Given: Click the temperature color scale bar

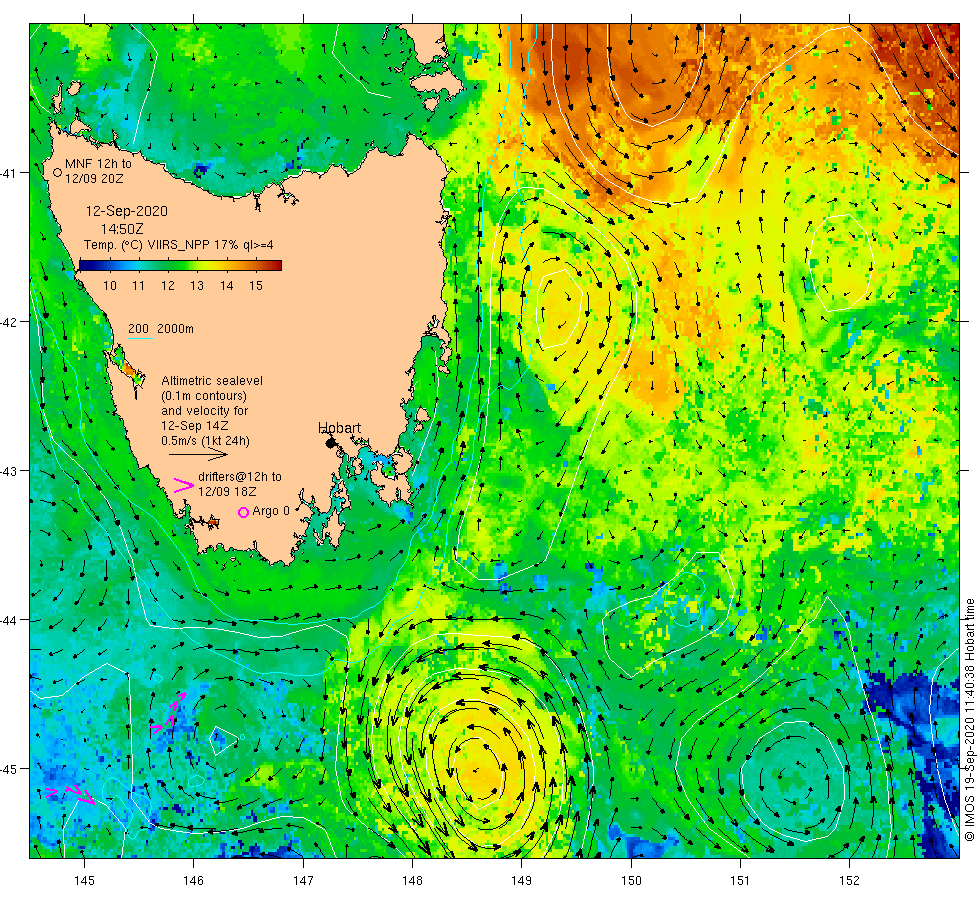Looking at the screenshot, I should click(x=181, y=266).
